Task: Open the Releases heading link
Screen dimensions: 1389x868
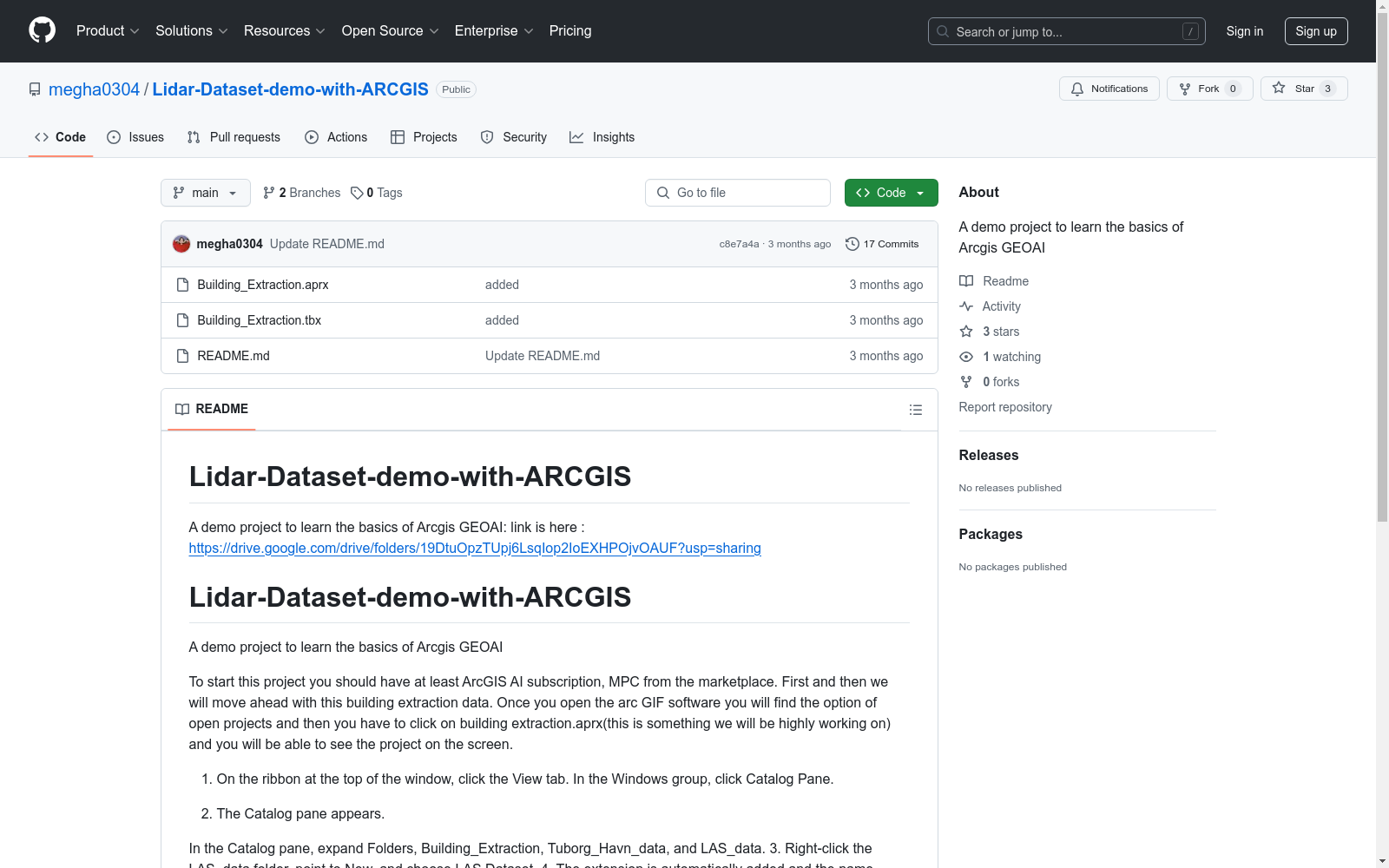Action: tap(989, 455)
